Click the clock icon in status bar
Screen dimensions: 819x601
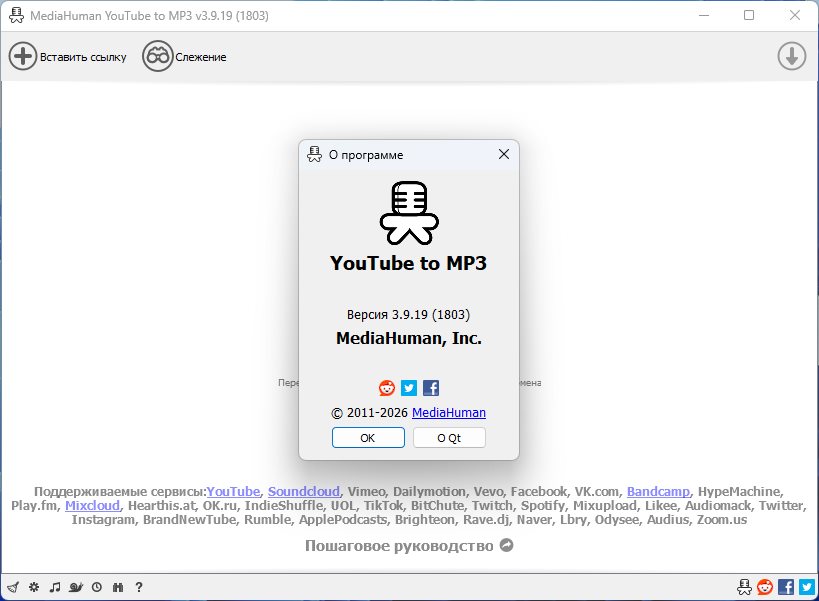[97, 587]
